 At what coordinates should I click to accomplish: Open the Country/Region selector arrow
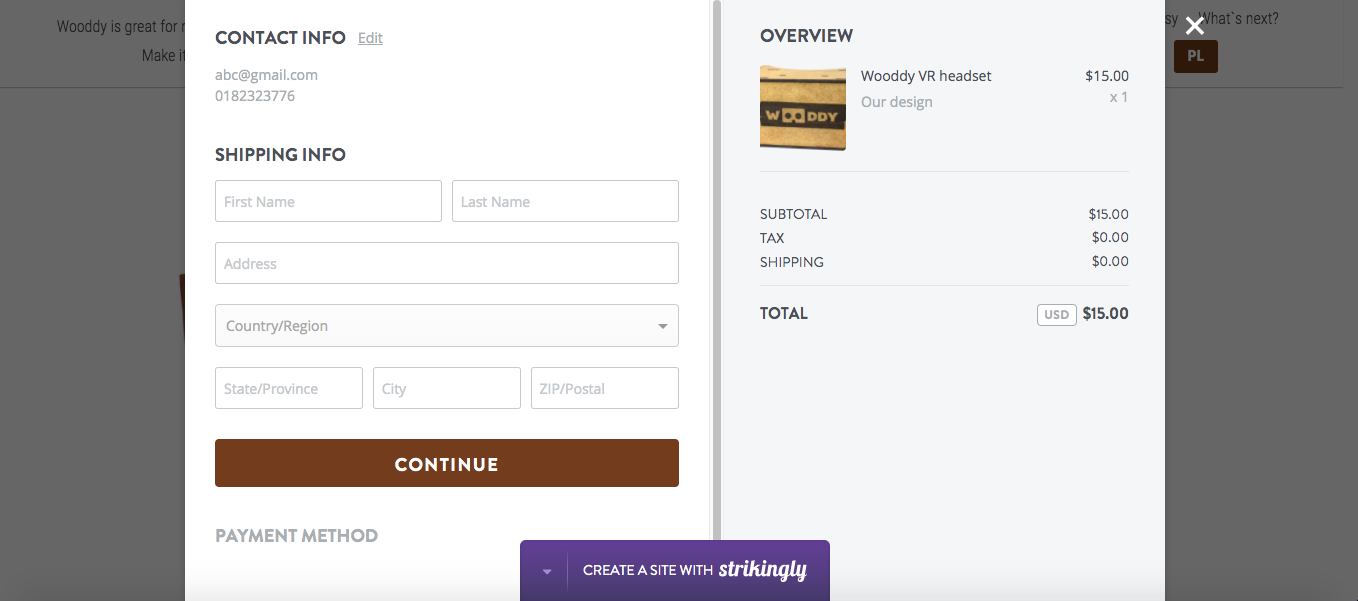click(x=662, y=325)
